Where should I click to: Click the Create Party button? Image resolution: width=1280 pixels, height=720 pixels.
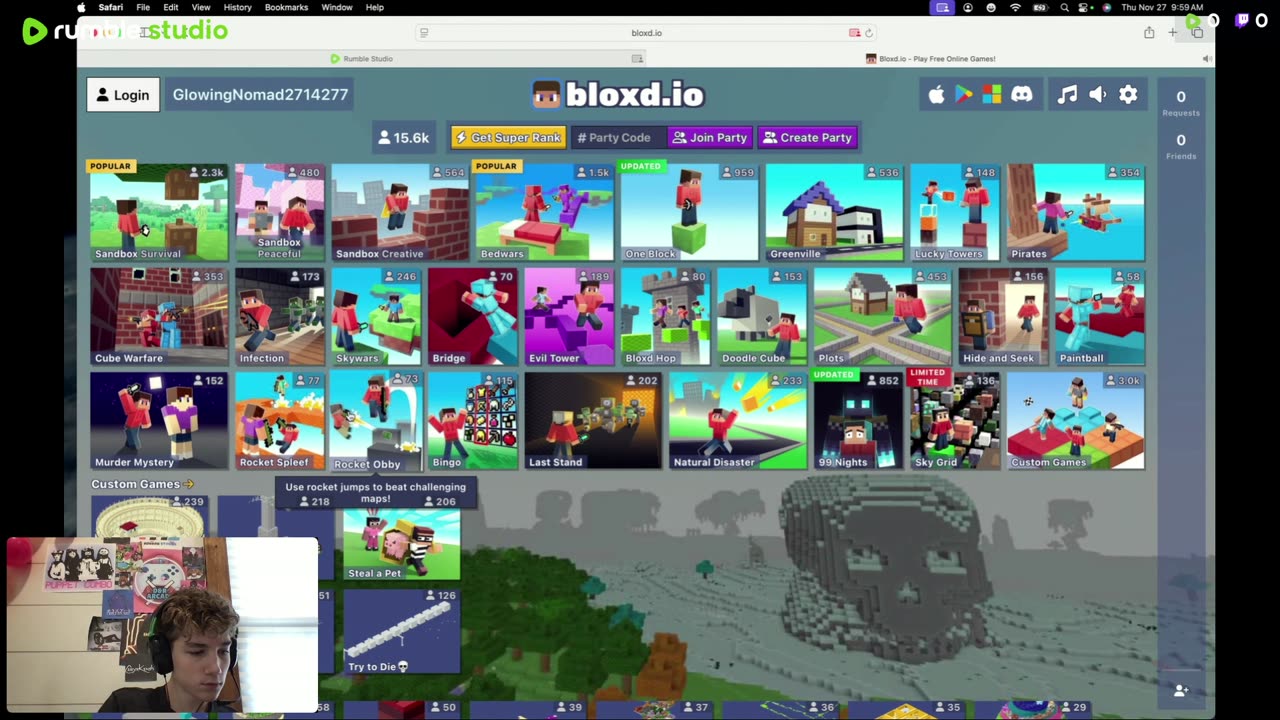pos(807,138)
